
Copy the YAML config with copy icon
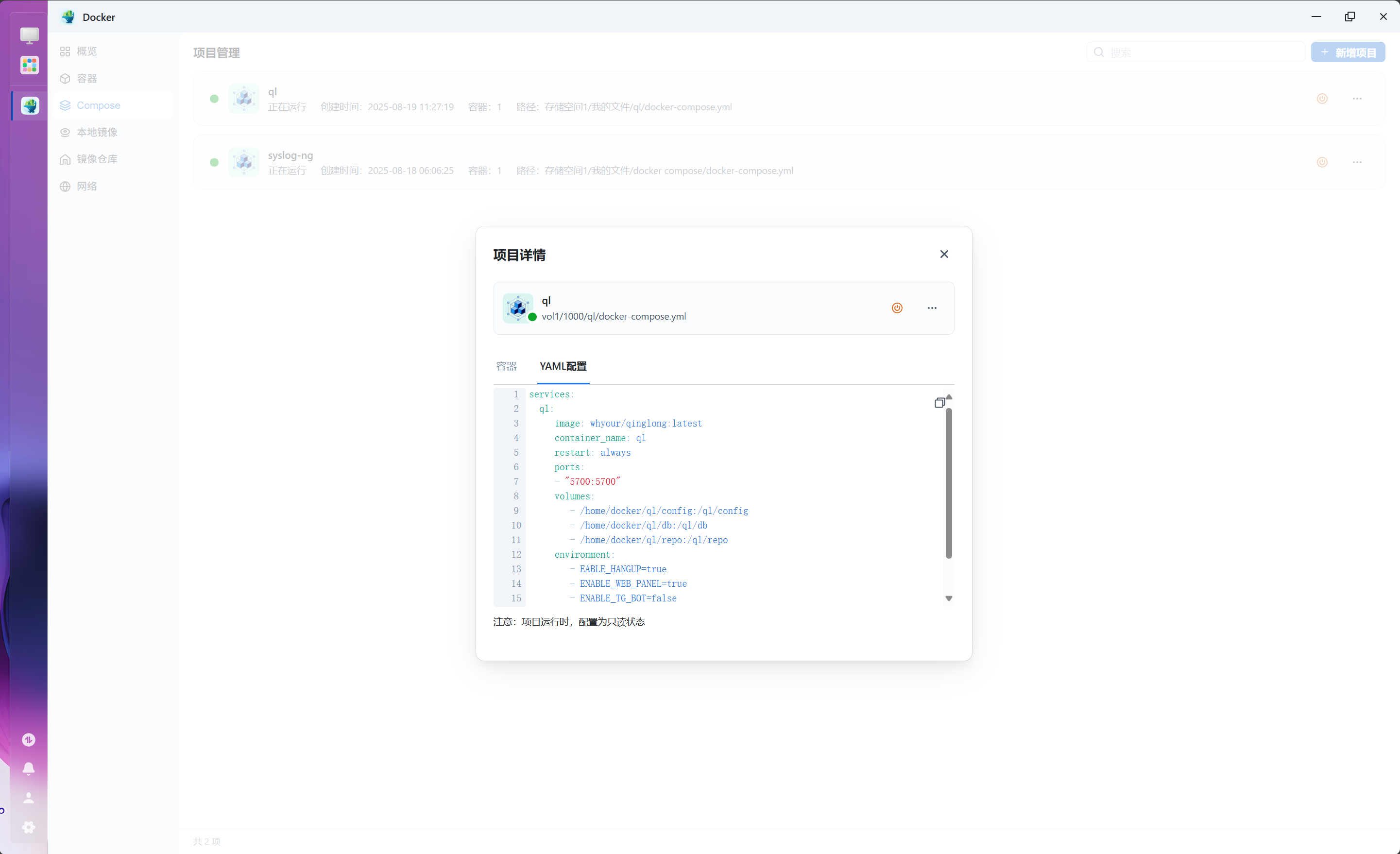[x=939, y=403]
